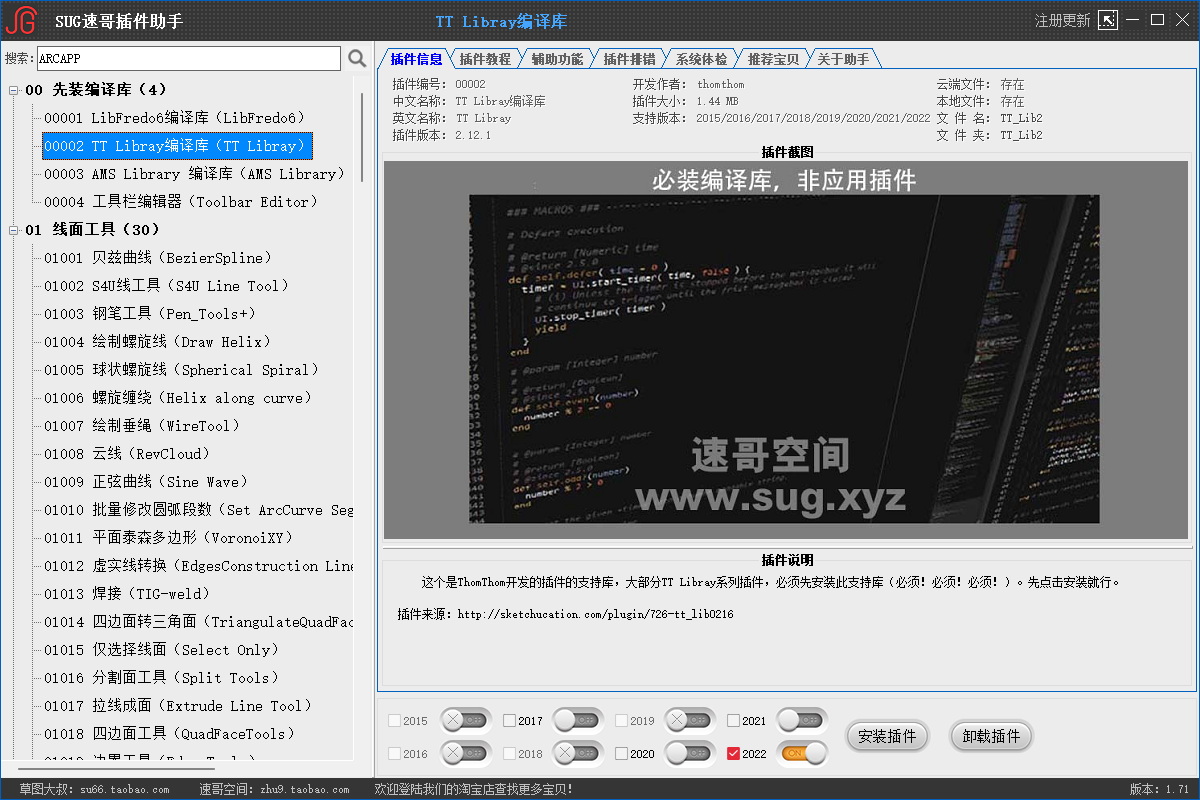Switch to the 插件教程 tab
The width and height of the screenshot is (1200, 800).
(485, 59)
